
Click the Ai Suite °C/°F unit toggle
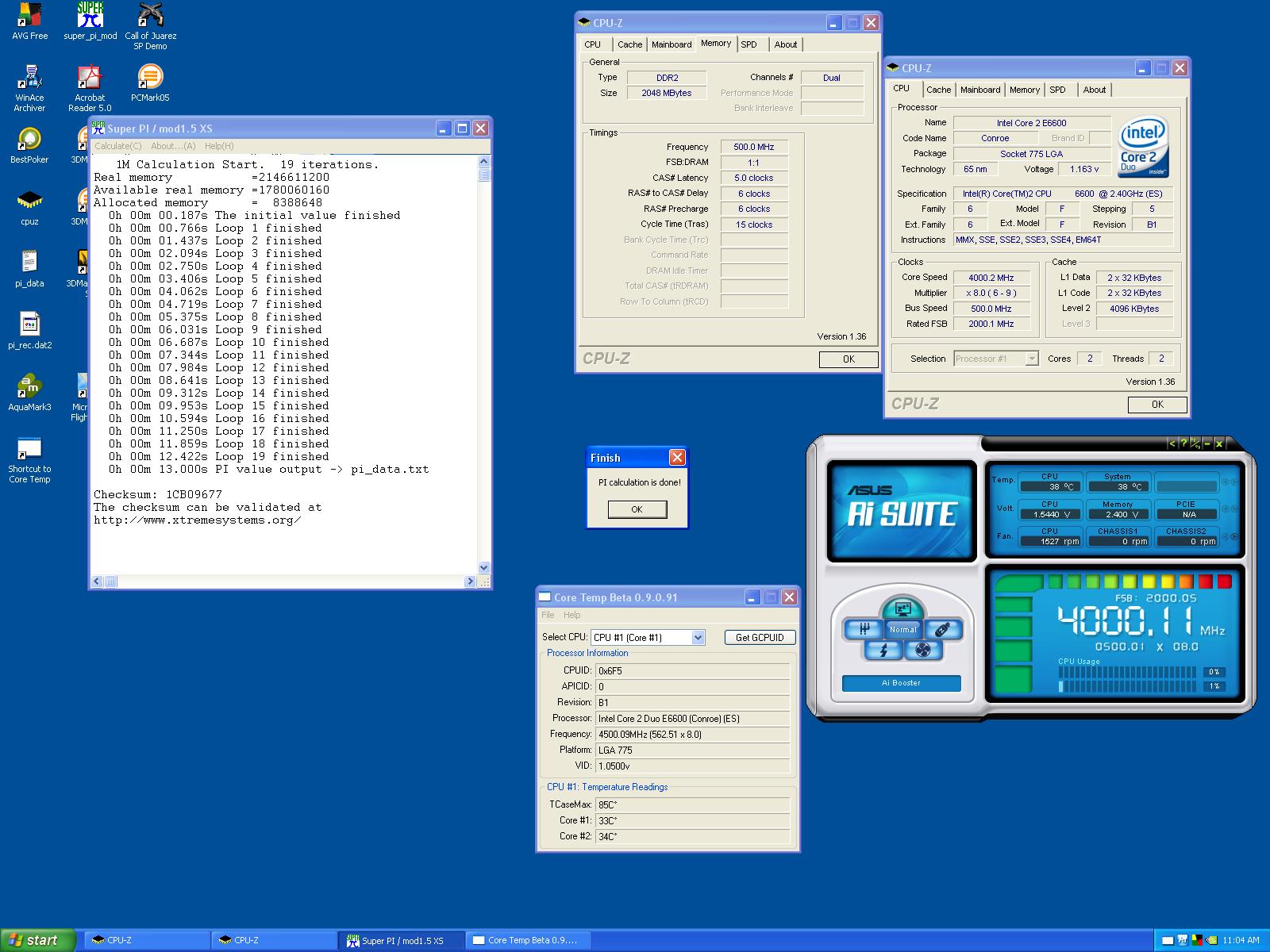pyautogui.click(x=1195, y=443)
